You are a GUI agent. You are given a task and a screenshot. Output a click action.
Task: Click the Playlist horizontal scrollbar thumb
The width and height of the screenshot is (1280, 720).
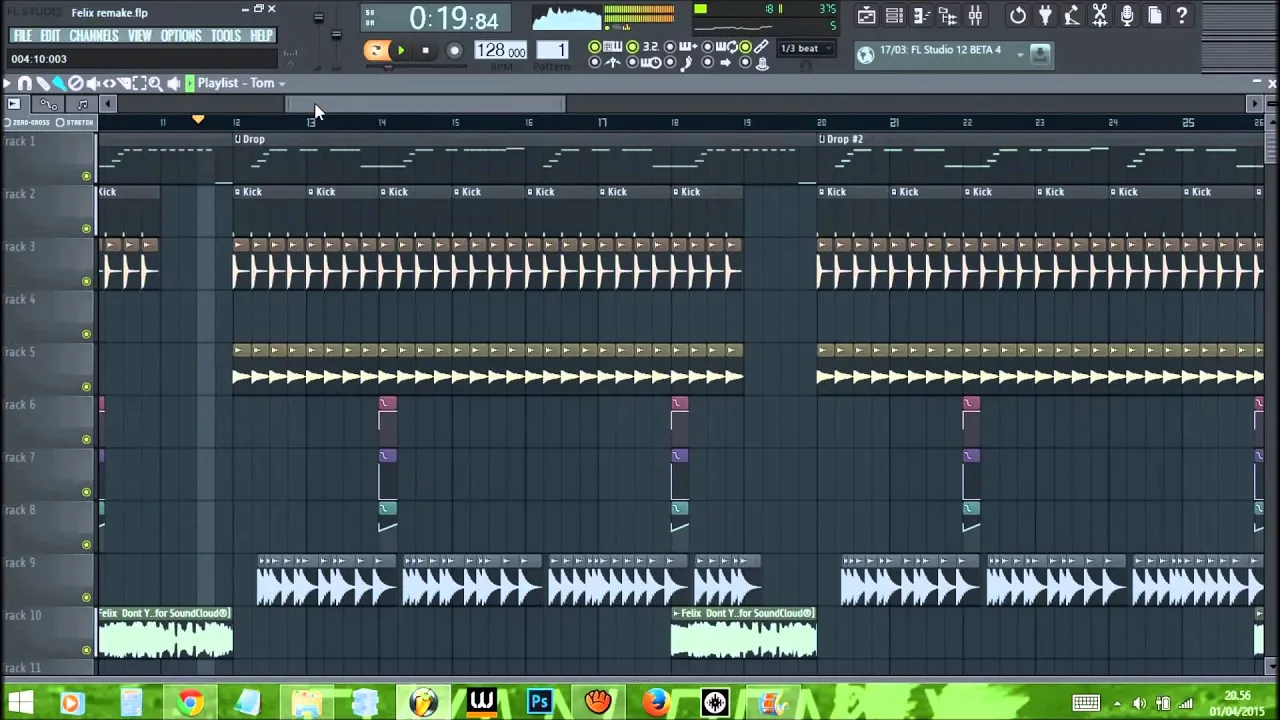click(427, 104)
